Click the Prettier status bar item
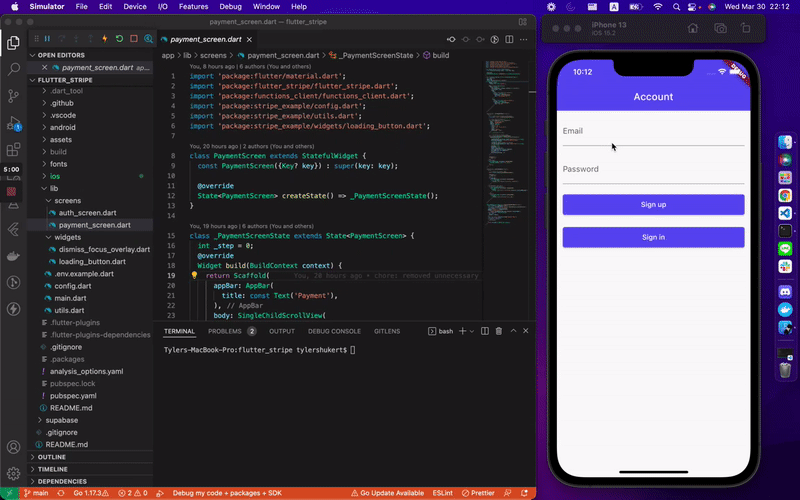800x500 pixels. 478,493
